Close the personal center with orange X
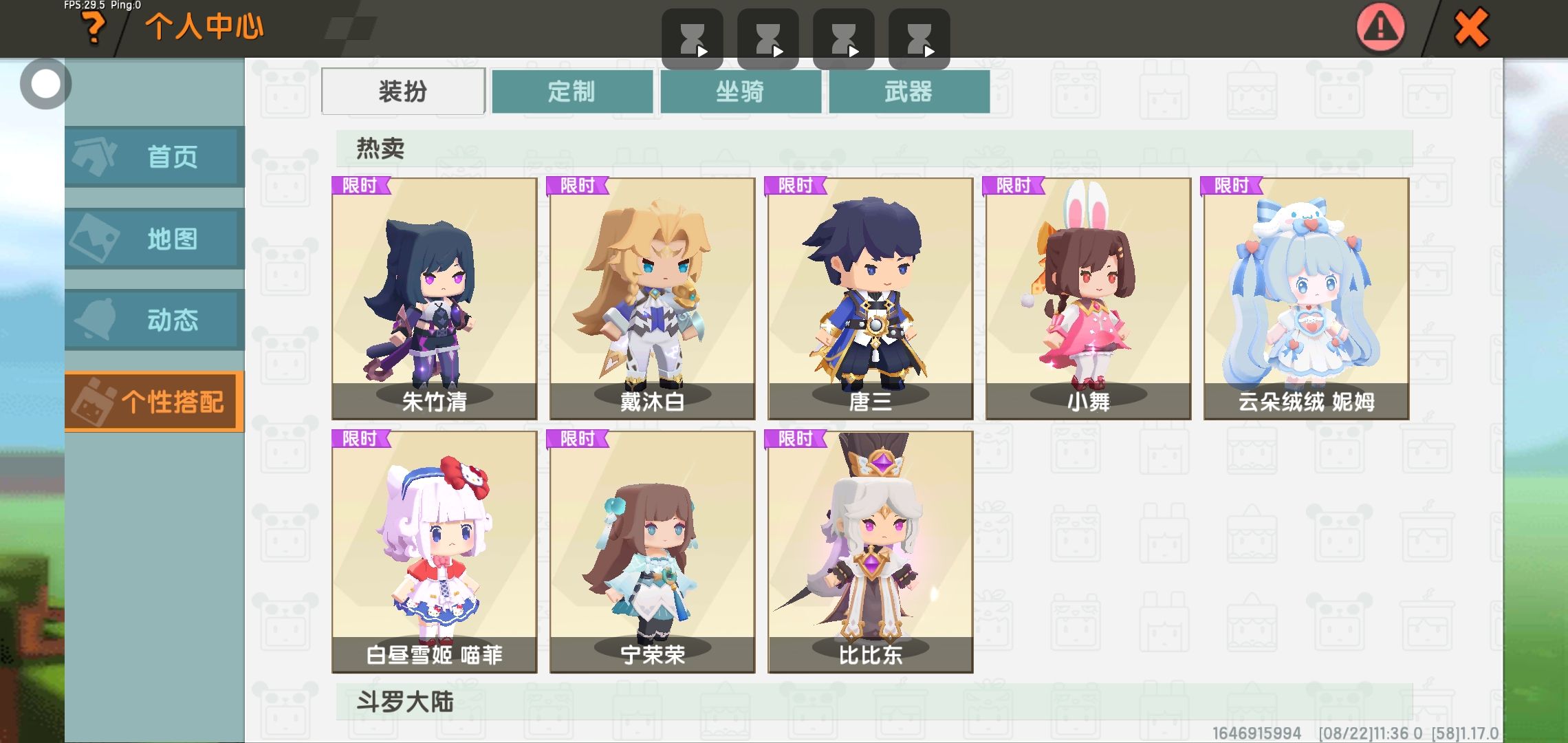Viewport: 1568px width, 743px height. click(x=1471, y=28)
